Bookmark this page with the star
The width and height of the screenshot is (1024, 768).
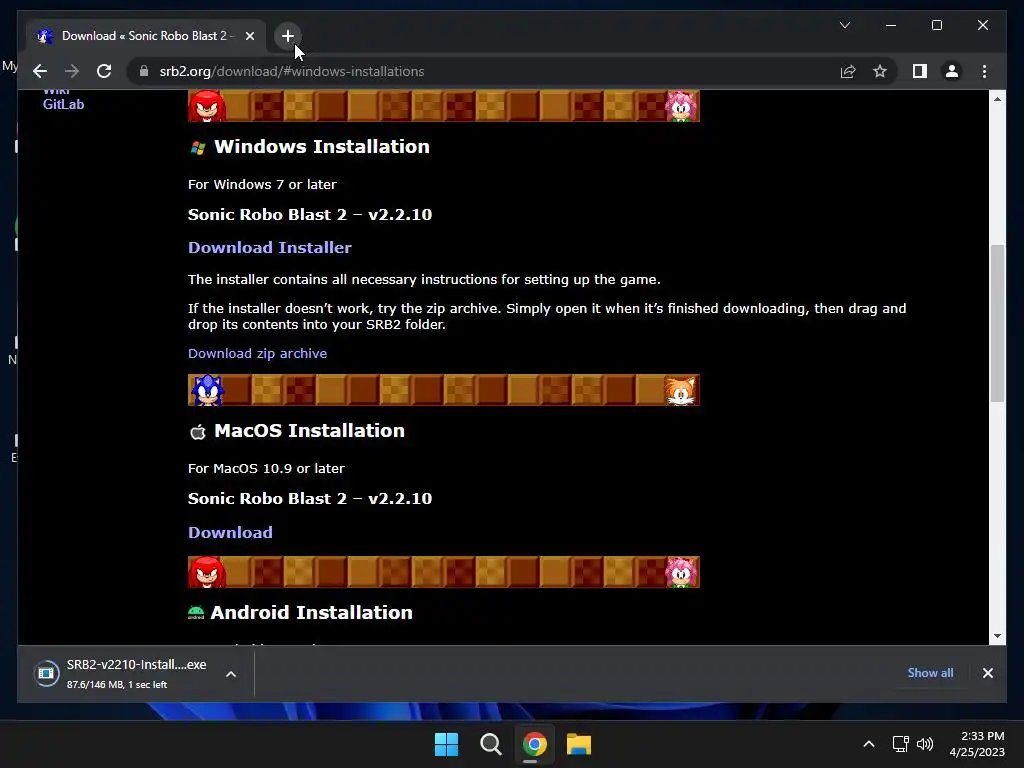tap(880, 71)
